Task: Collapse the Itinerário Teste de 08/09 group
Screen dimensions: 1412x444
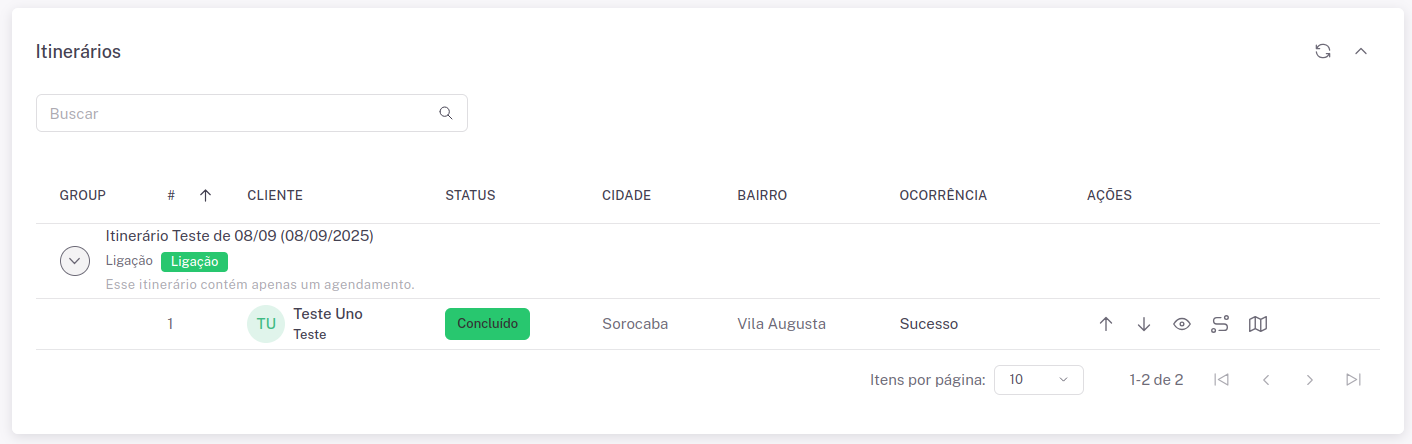Action: (75, 261)
